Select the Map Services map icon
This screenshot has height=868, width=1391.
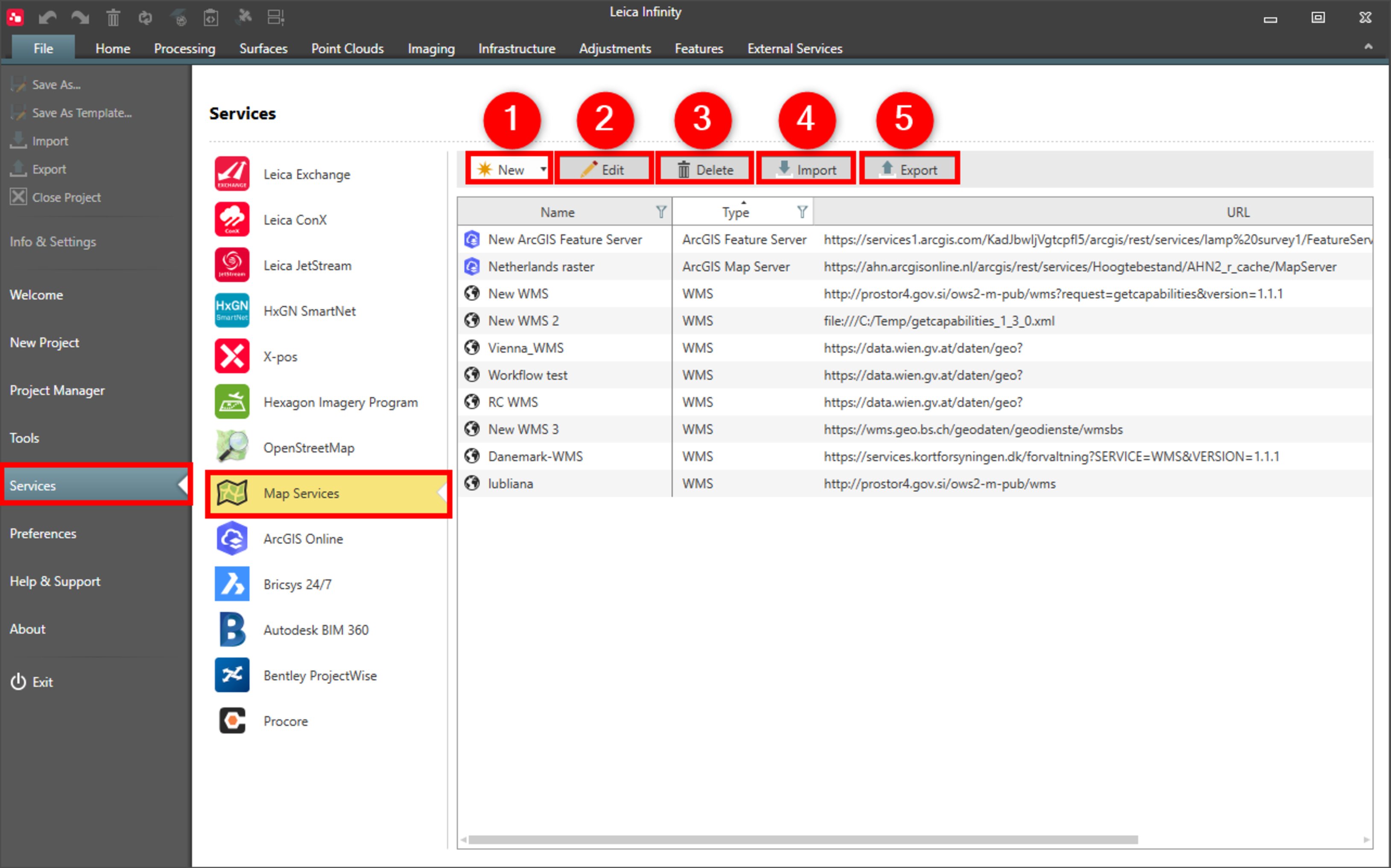232,493
